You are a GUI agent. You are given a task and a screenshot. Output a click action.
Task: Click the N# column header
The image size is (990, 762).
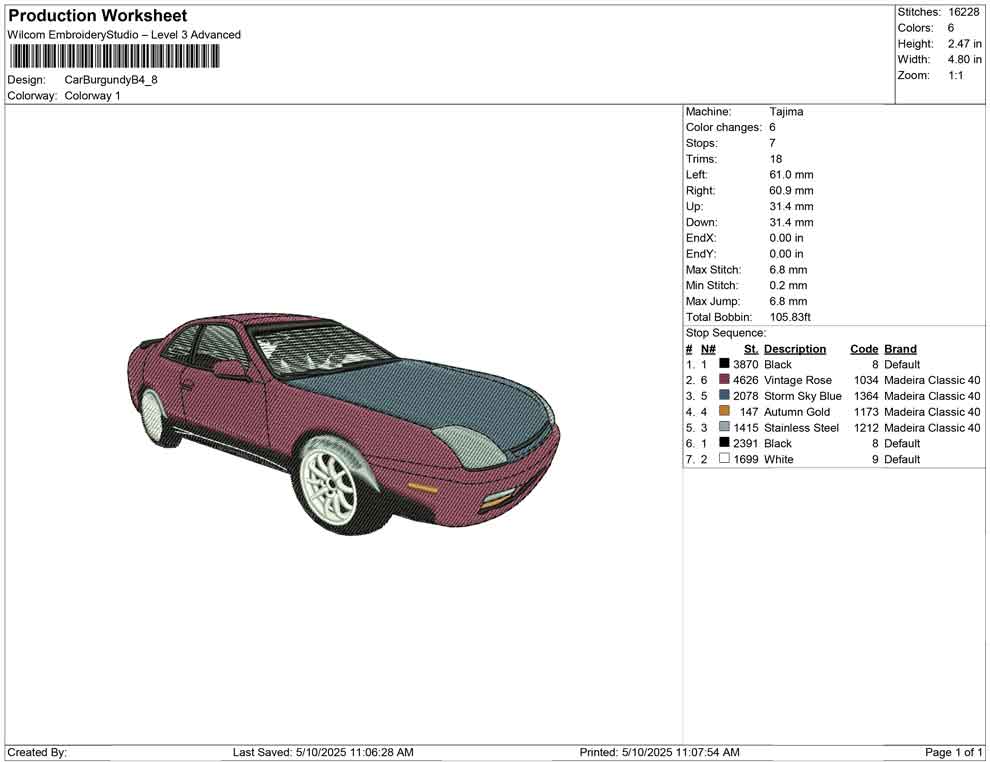[708, 349]
